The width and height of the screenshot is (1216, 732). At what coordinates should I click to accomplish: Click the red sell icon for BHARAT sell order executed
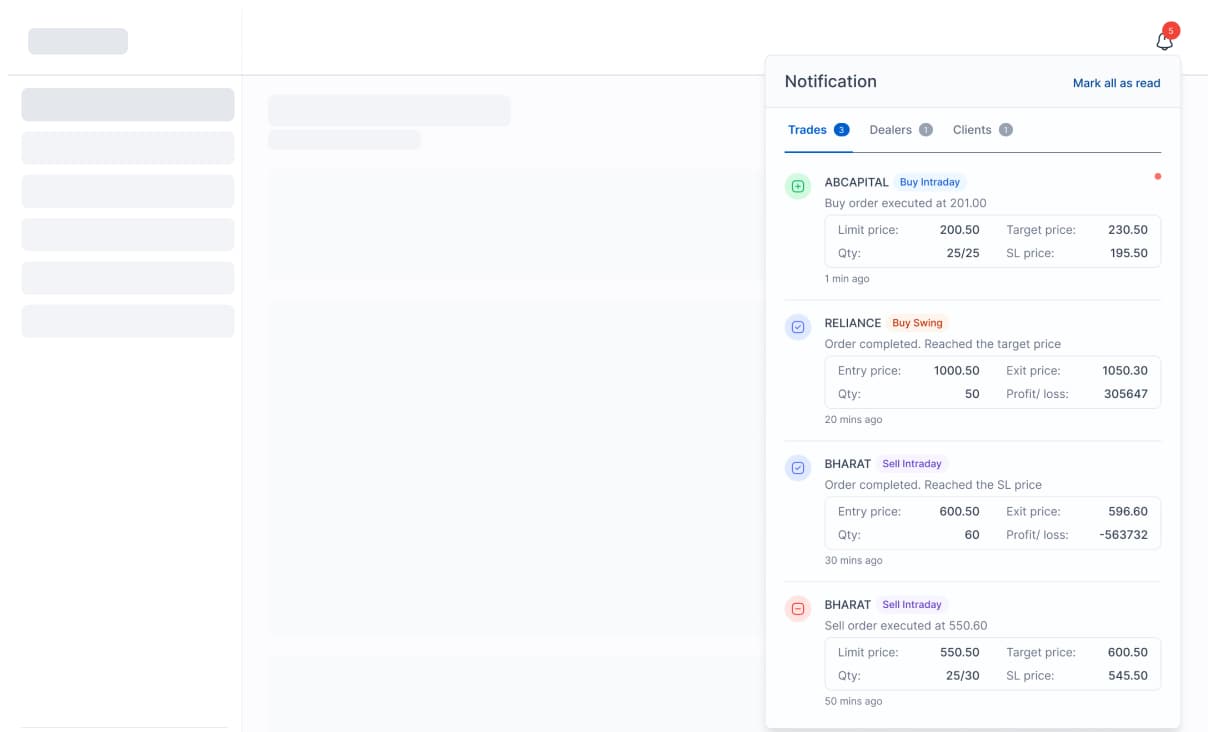(798, 609)
